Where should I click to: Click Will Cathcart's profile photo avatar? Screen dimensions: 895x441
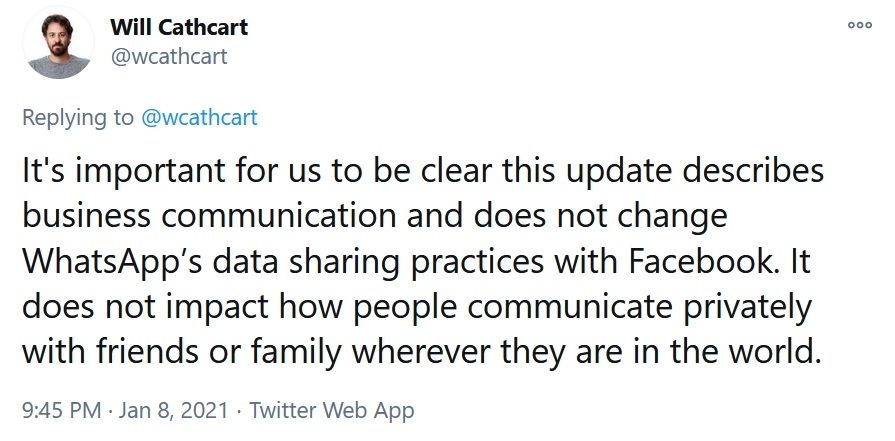58,43
